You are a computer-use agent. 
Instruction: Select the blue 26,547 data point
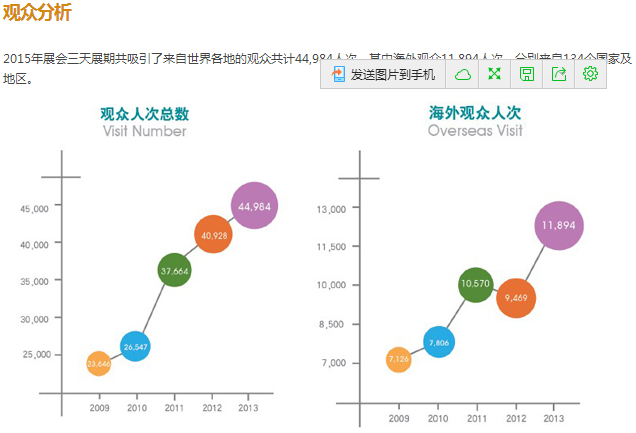135,346
